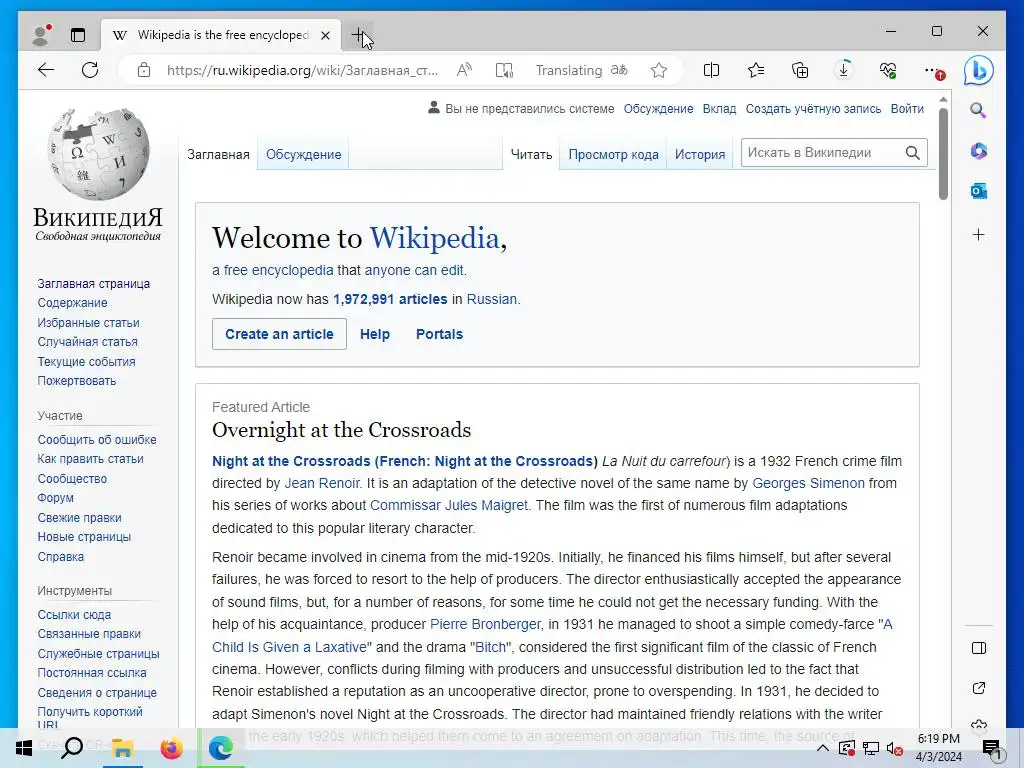Open Свежие правки sidebar link
The height and width of the screenshot is (768, 1024).
tap(79, 518)
